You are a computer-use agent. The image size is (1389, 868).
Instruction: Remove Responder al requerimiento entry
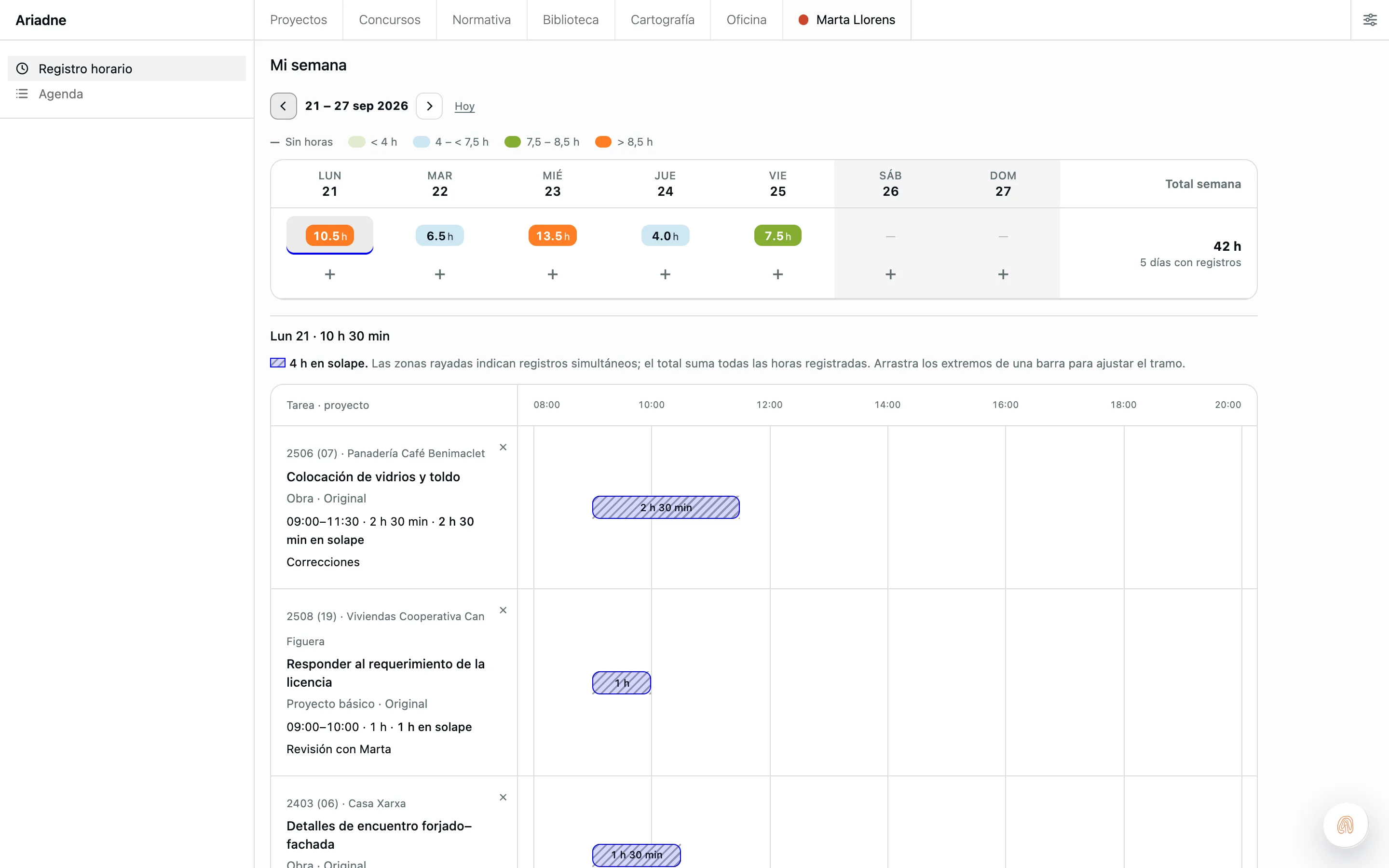(x=503, y=610)
